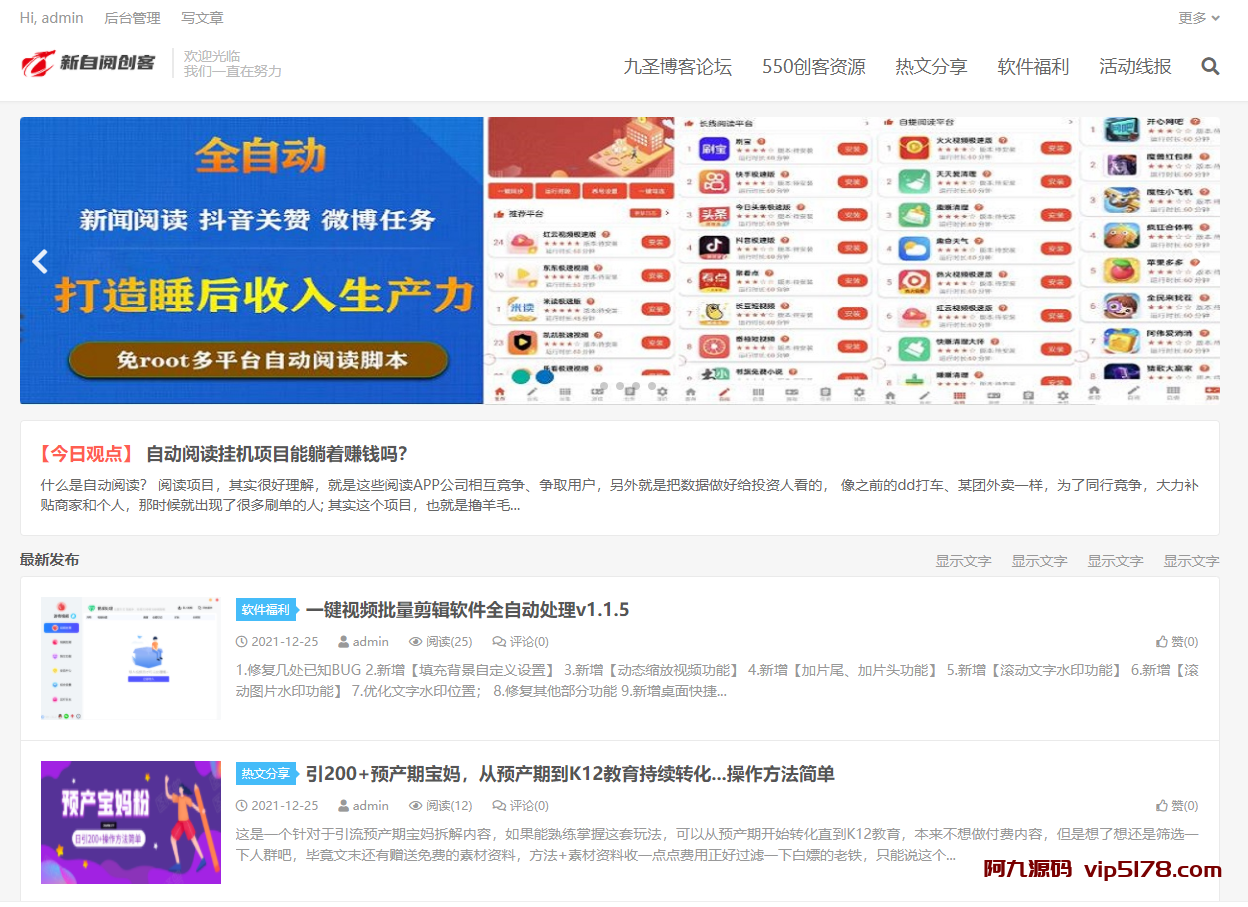This screenshot has height=907, width=1248.
Task: Open 评论(0) comments of 预产期宝妈 post
Action: click(x=520, y=806)
